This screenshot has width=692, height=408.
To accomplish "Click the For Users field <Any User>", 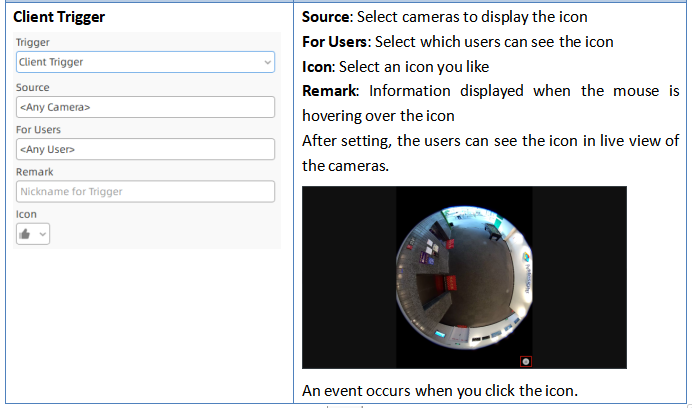I will 145,149.
